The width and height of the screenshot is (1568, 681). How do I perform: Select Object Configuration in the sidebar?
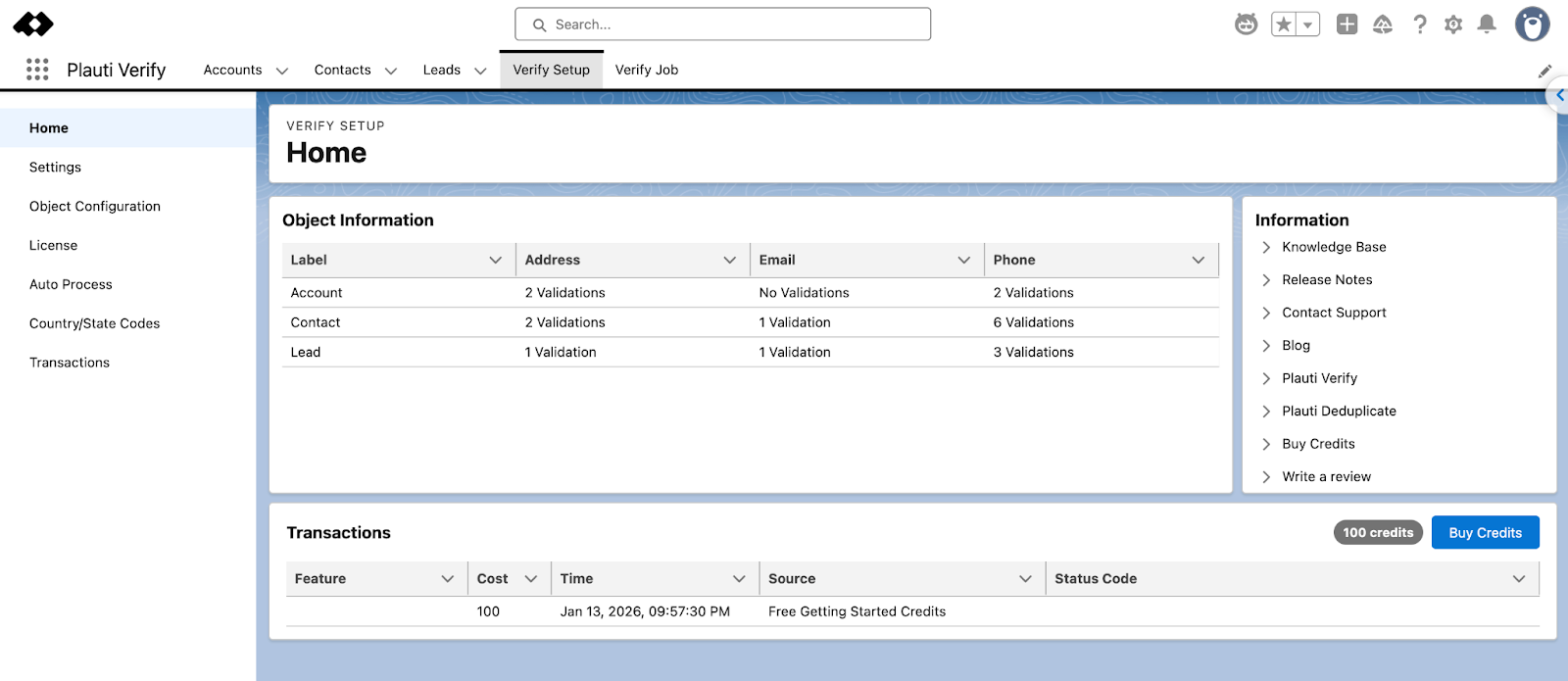coord(95,206)
